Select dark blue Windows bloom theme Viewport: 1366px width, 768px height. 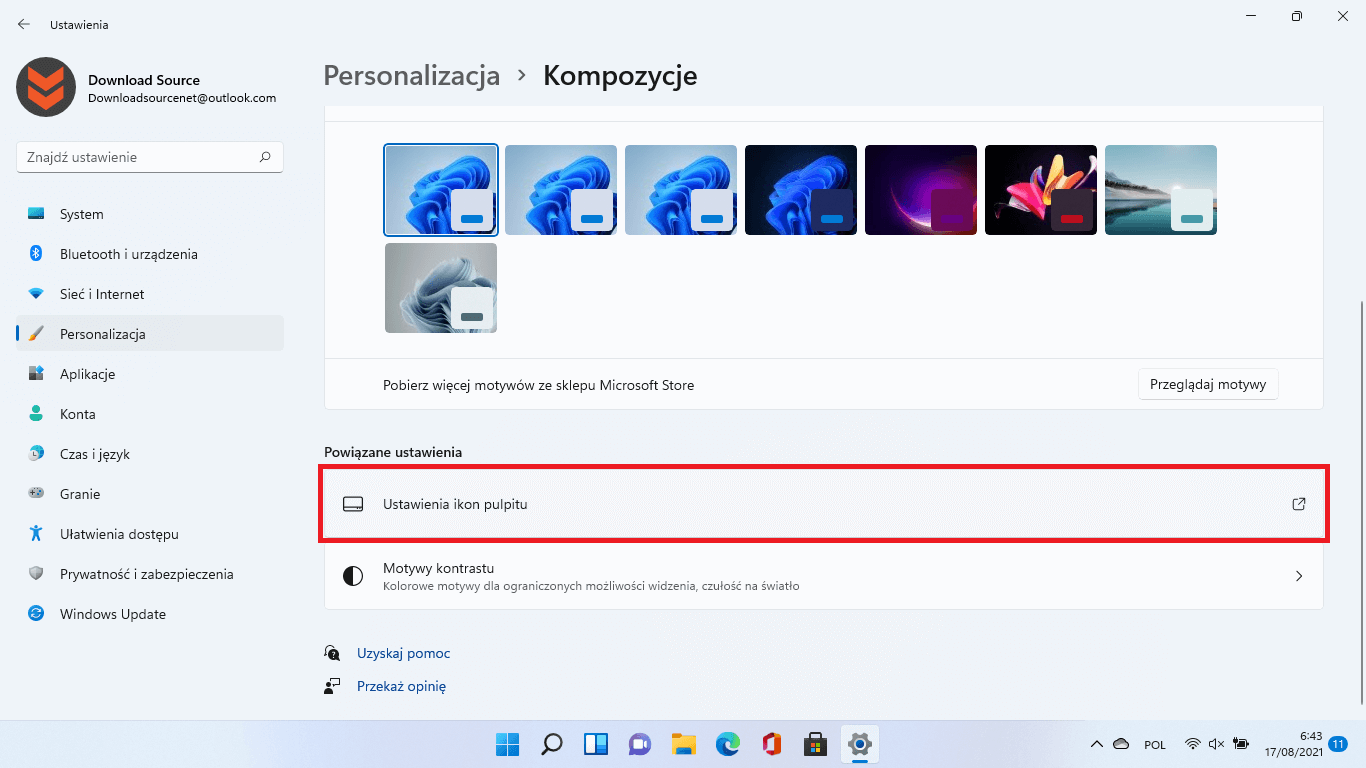click(801, 190)
